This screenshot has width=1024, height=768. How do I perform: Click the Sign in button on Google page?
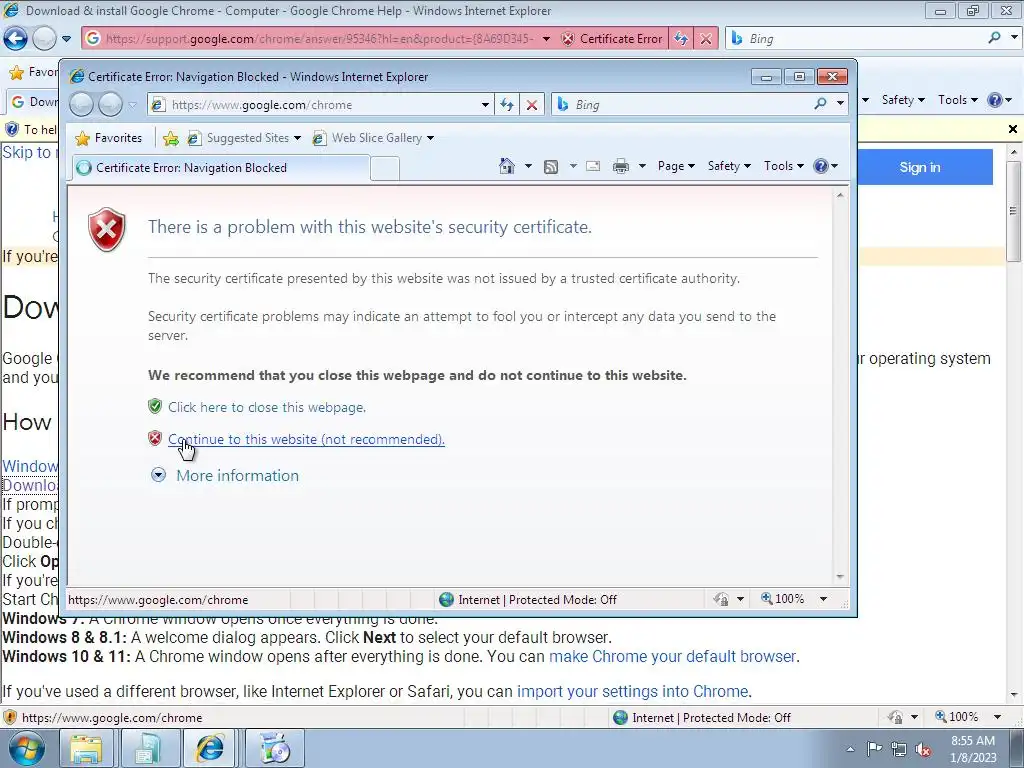point(920,167)
